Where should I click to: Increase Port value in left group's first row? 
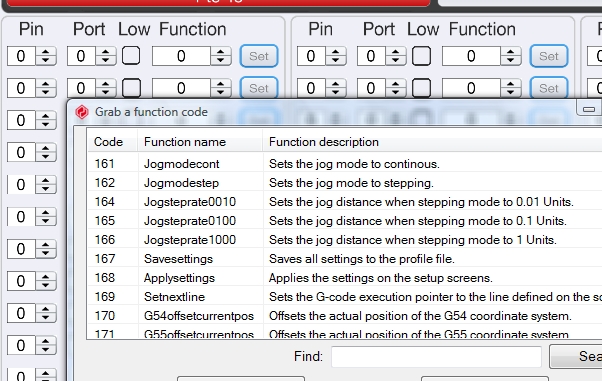click(106, 52)
